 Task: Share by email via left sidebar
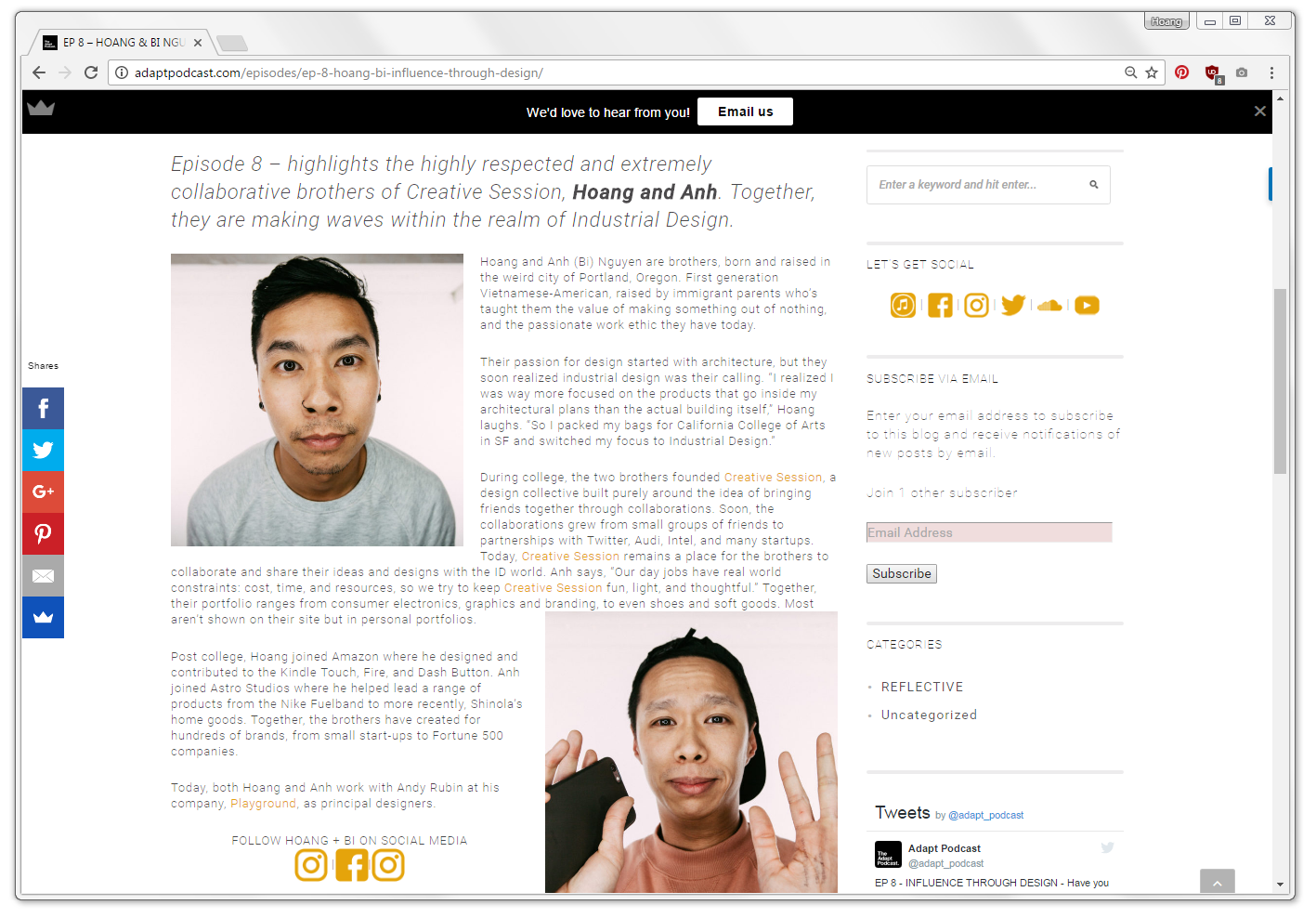[x=43, y=575]
